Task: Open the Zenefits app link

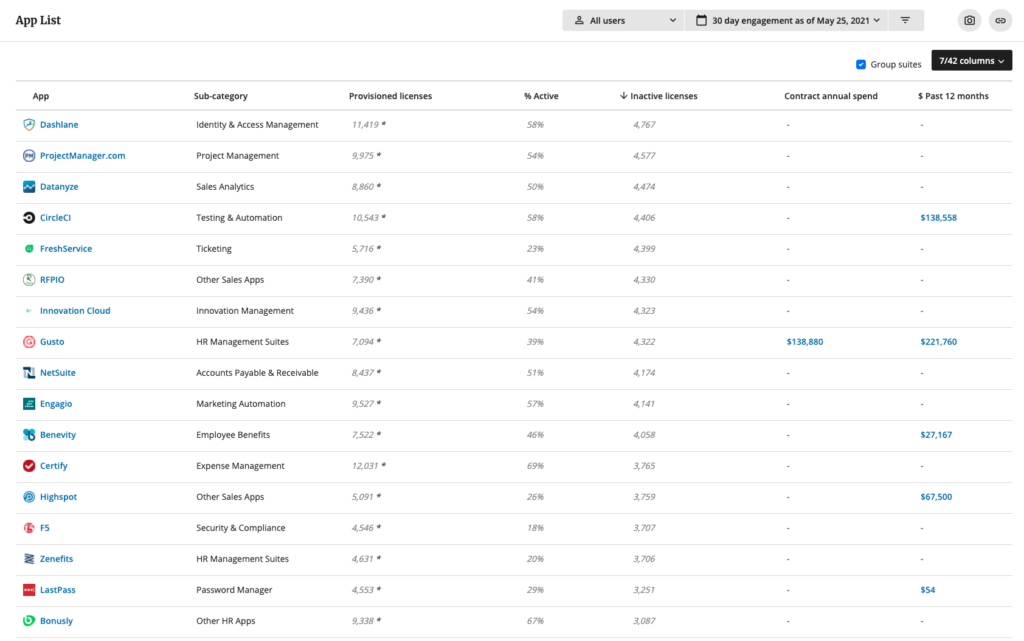Action: point(56,559)
